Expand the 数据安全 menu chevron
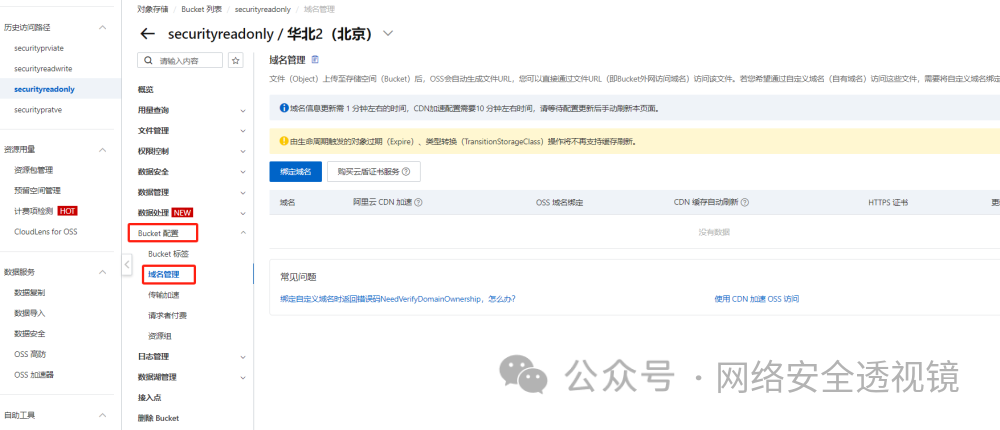 [243, 172]
